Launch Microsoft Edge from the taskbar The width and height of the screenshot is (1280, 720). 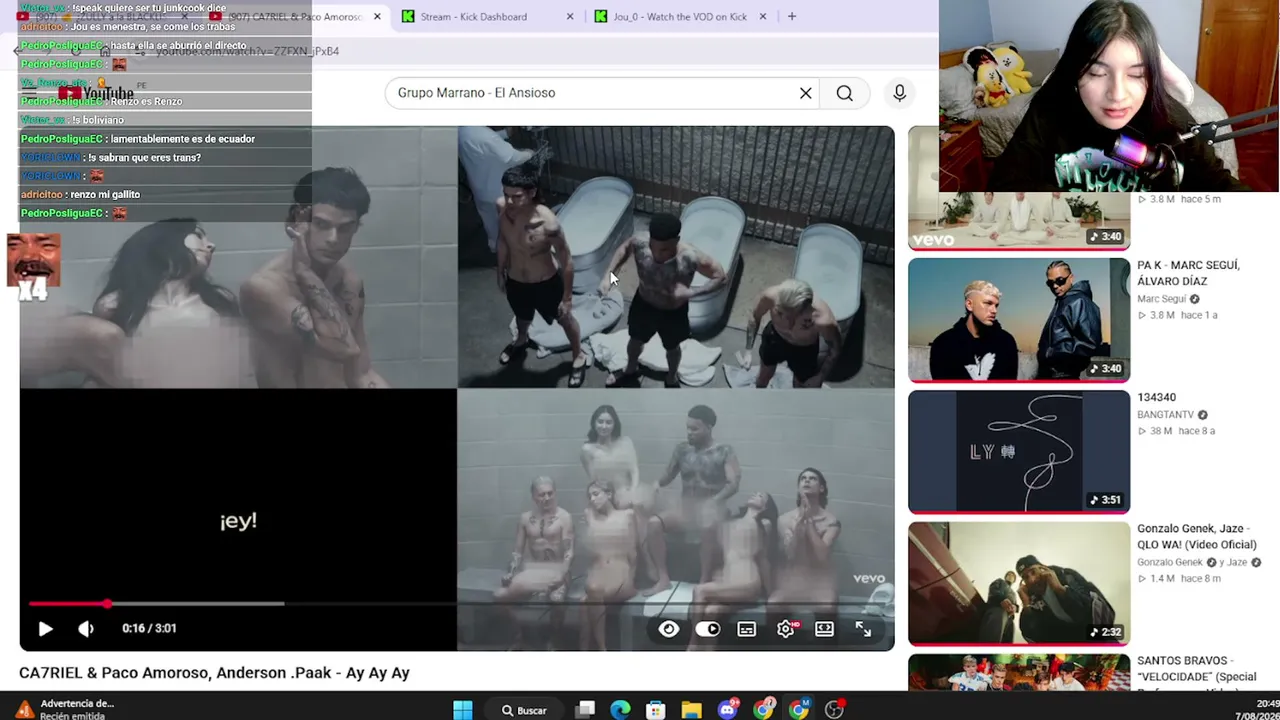coord(620,710)
